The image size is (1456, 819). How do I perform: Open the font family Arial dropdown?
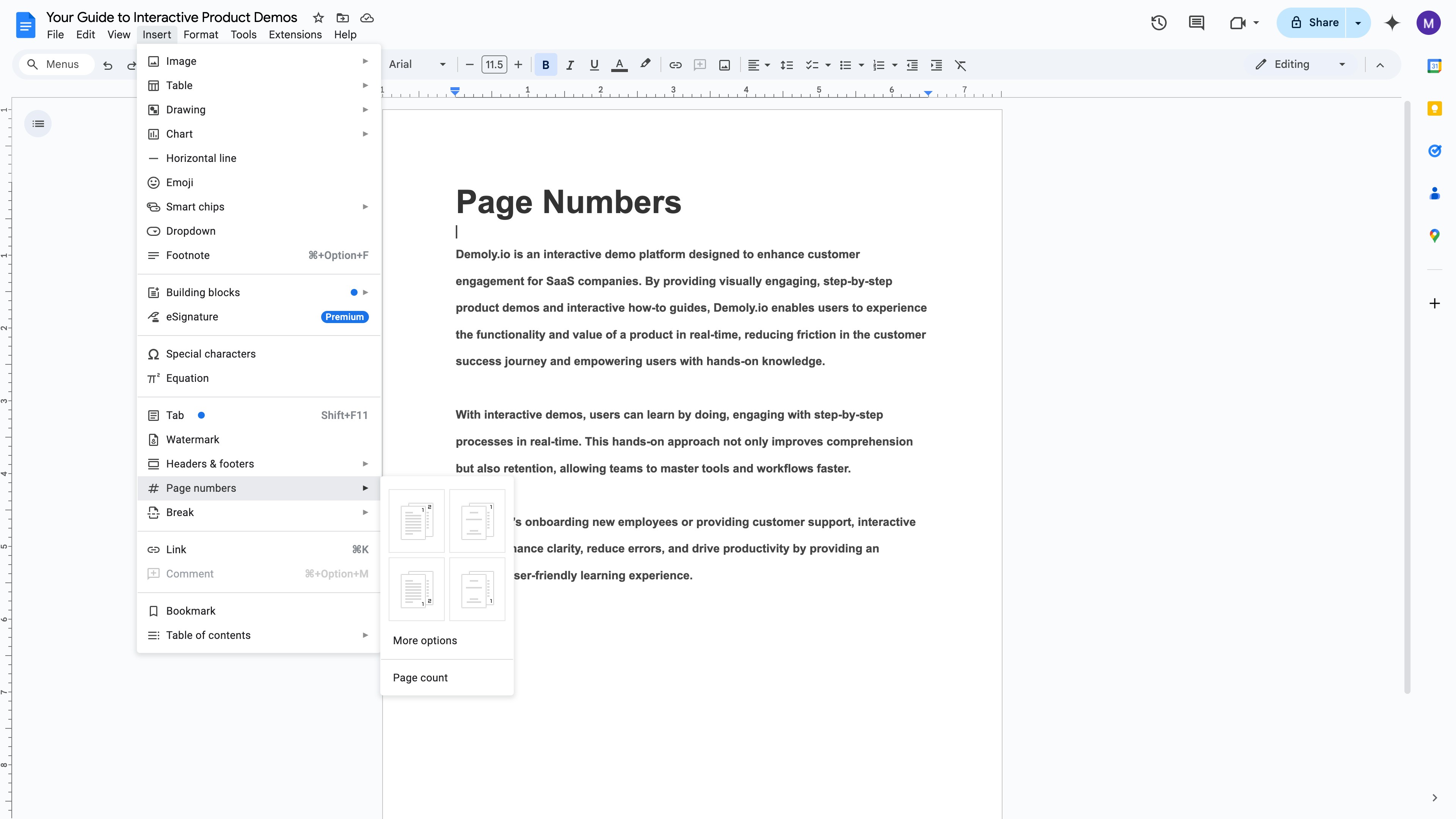[417, 64]
